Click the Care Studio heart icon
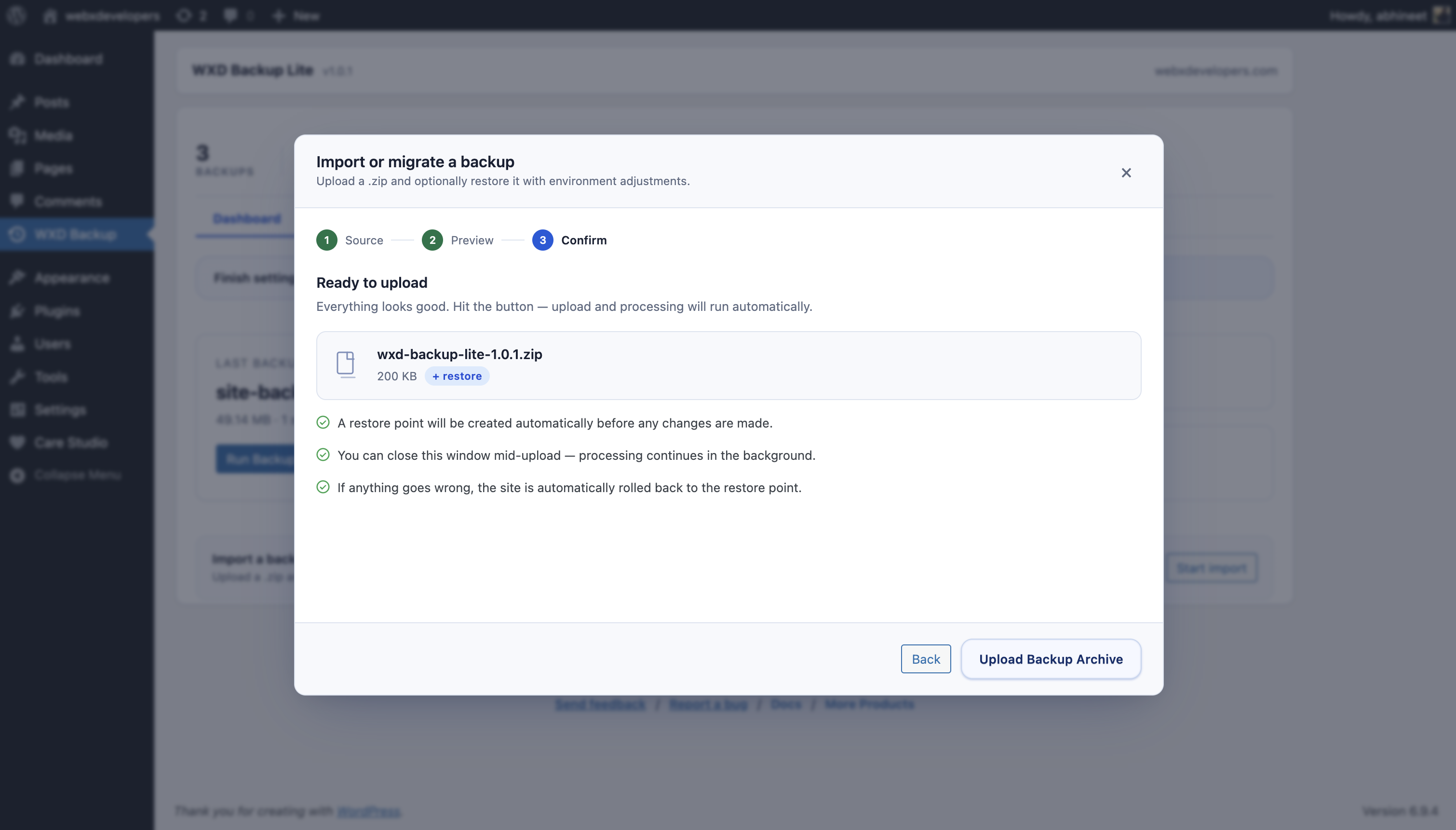This screenshot has height=830, width=1456. click(x=18, y=442)
